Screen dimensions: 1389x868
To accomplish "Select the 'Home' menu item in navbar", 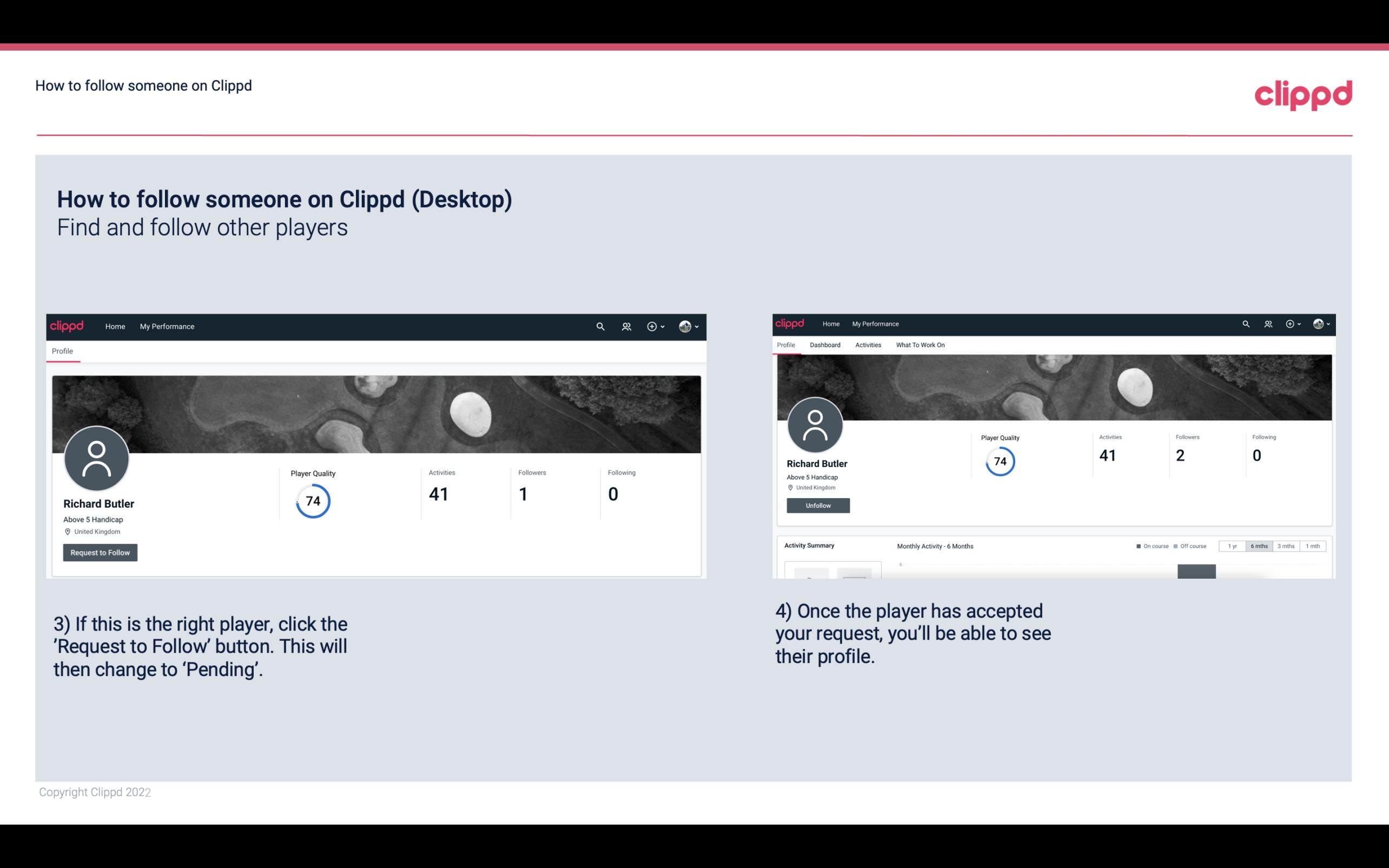I will coord(115,326).
